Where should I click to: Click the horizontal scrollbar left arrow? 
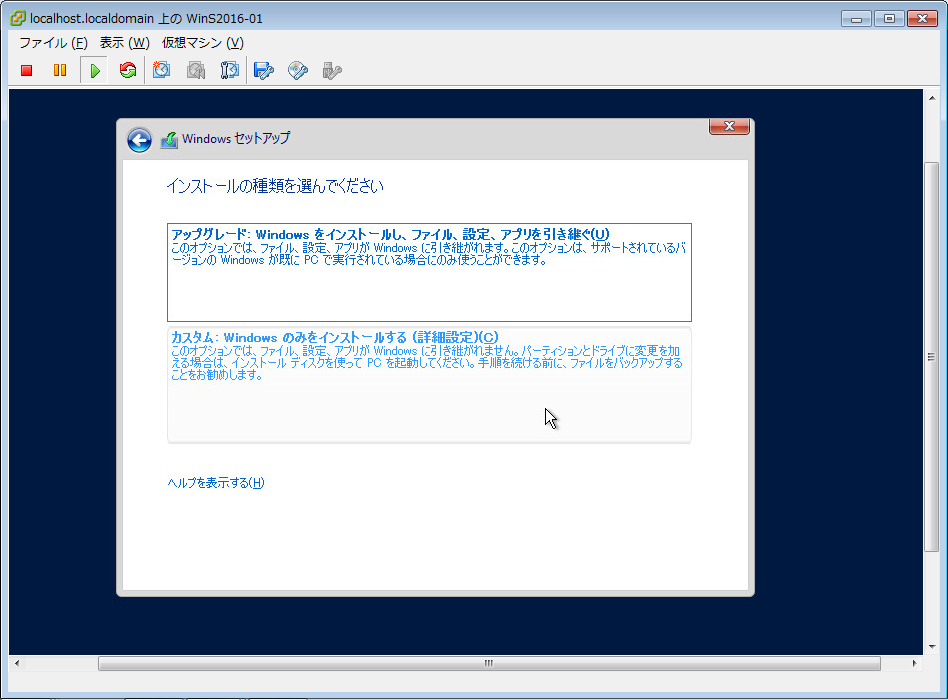[17, 663]
